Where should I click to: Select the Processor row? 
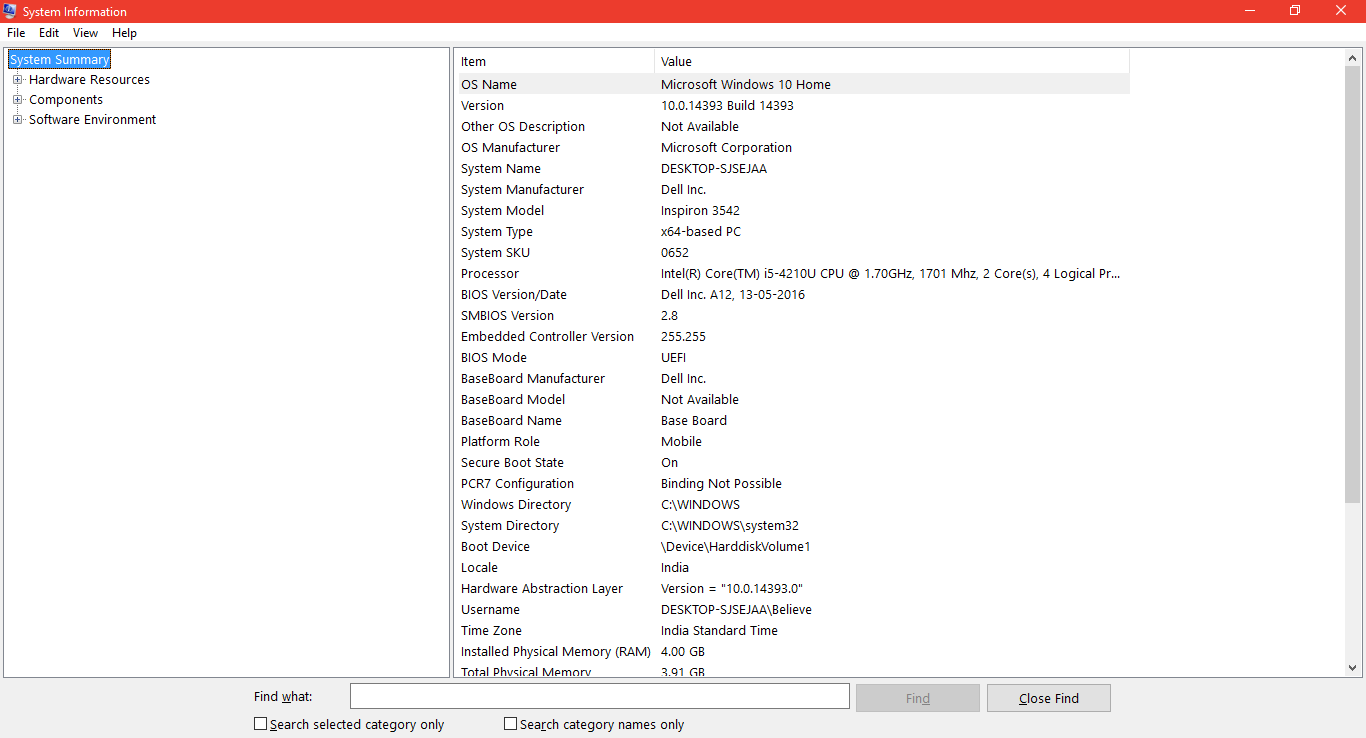click(x=600, y=273)
